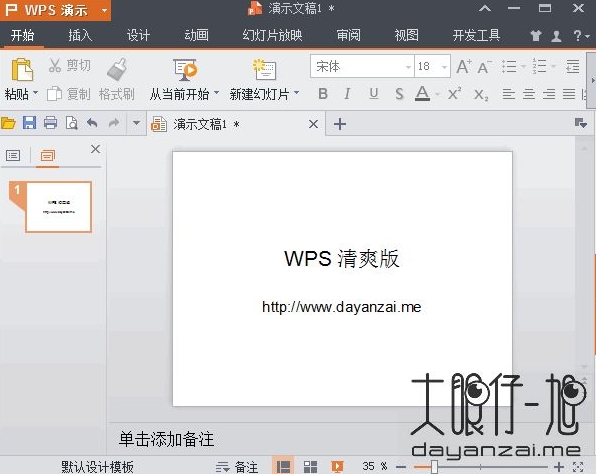The height and width of the screenshot is (474, 596).
Task: Apply subscript X₂ formatting
Action: [x=481, y=94]
